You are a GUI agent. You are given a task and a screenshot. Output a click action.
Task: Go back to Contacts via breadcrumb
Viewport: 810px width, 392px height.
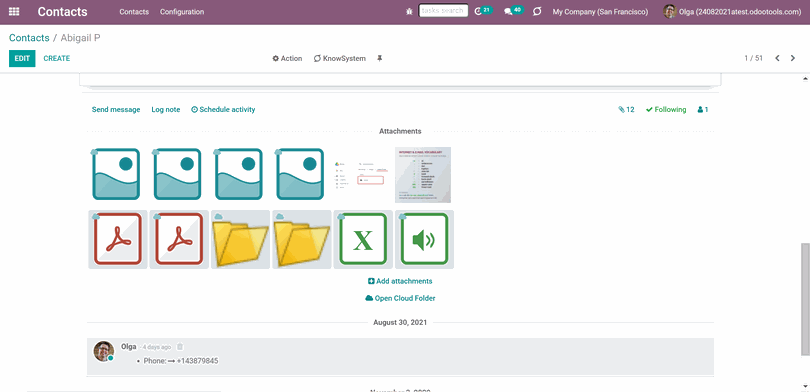(29, 38)
